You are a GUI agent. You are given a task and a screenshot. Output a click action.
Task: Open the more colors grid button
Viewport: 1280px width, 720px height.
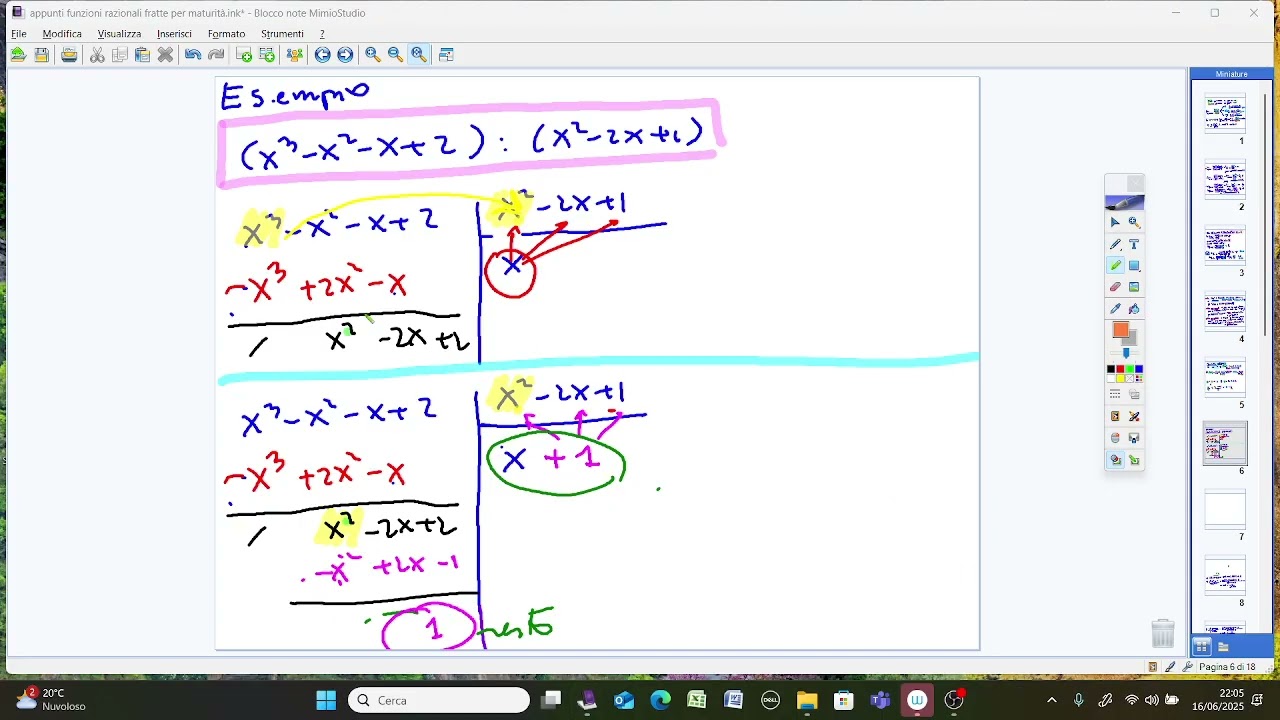click(x=1139, y=378)
